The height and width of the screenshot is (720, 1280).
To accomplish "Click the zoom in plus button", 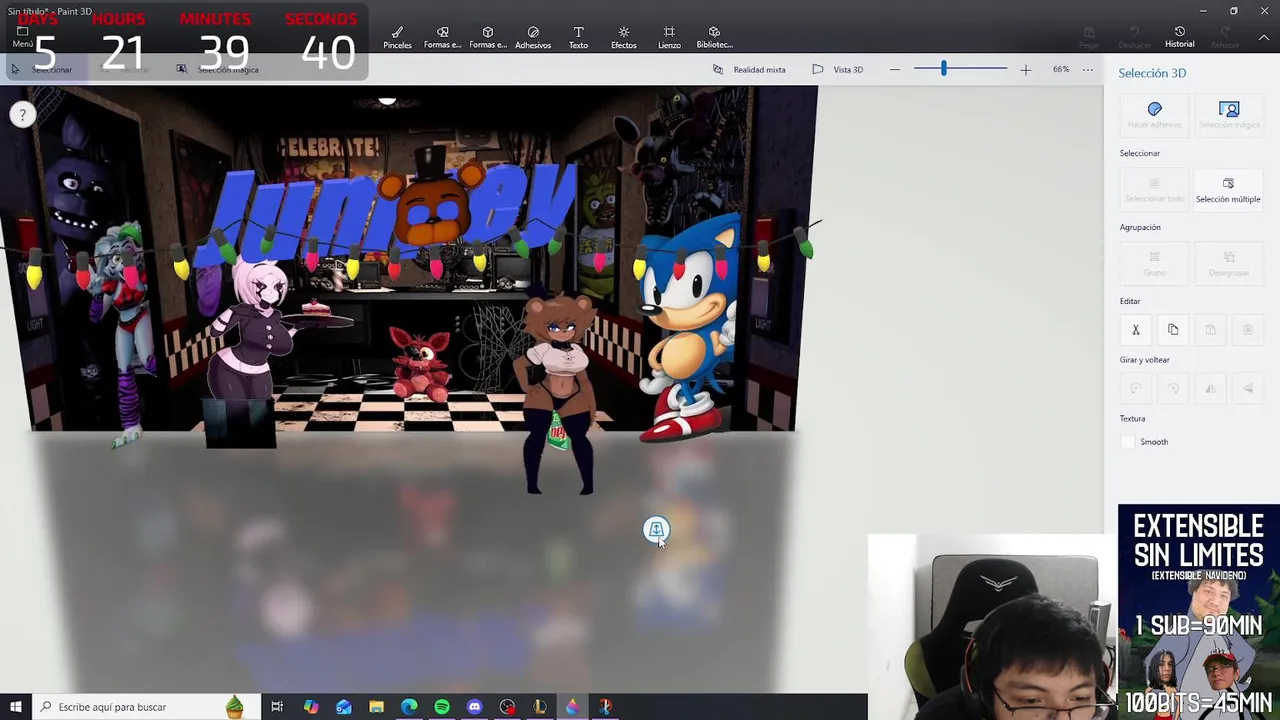I will pyautogui.click(x=1025, y=69).
